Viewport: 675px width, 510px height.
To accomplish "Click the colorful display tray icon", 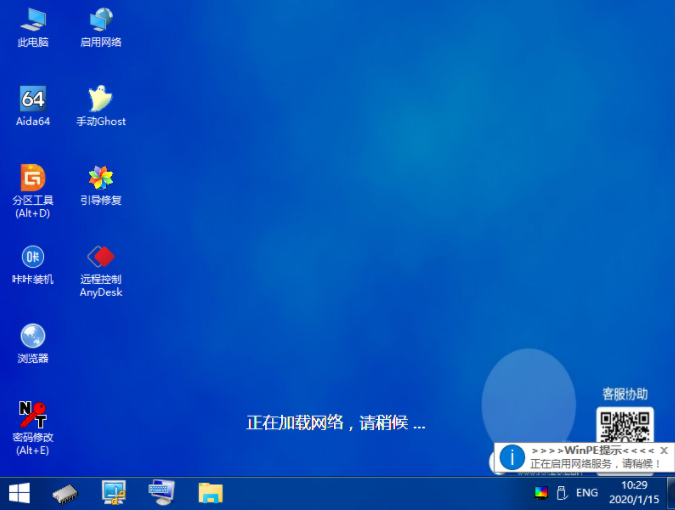I will coord(541,493).
